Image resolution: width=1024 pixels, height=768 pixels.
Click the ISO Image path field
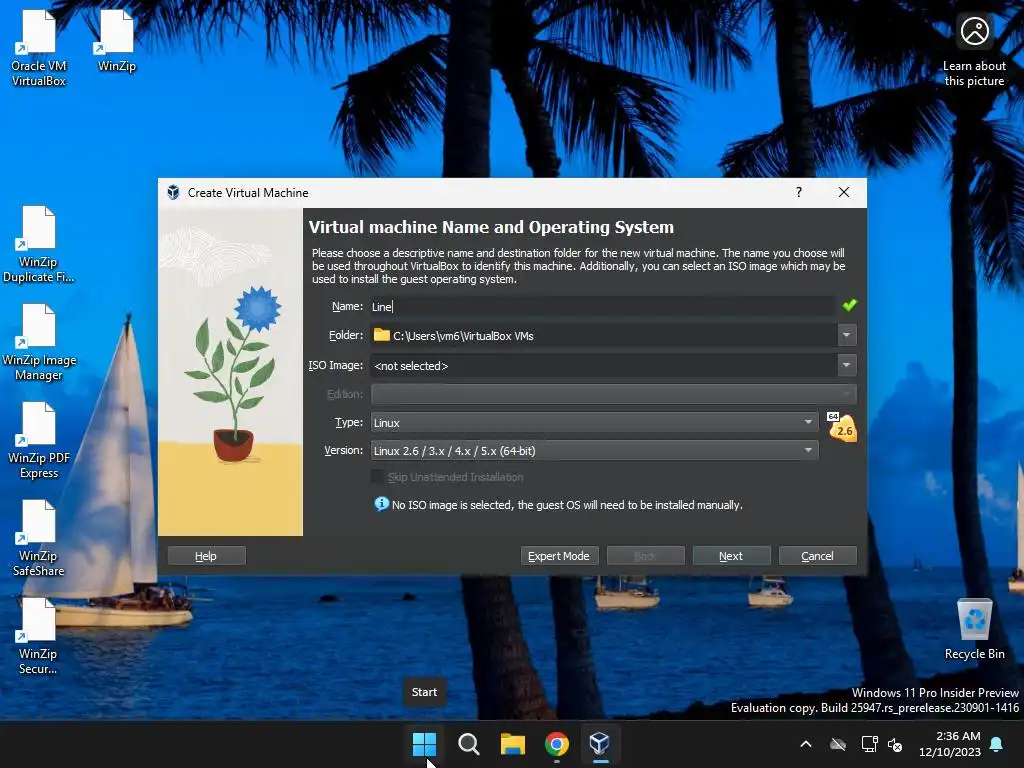(604, 365)
